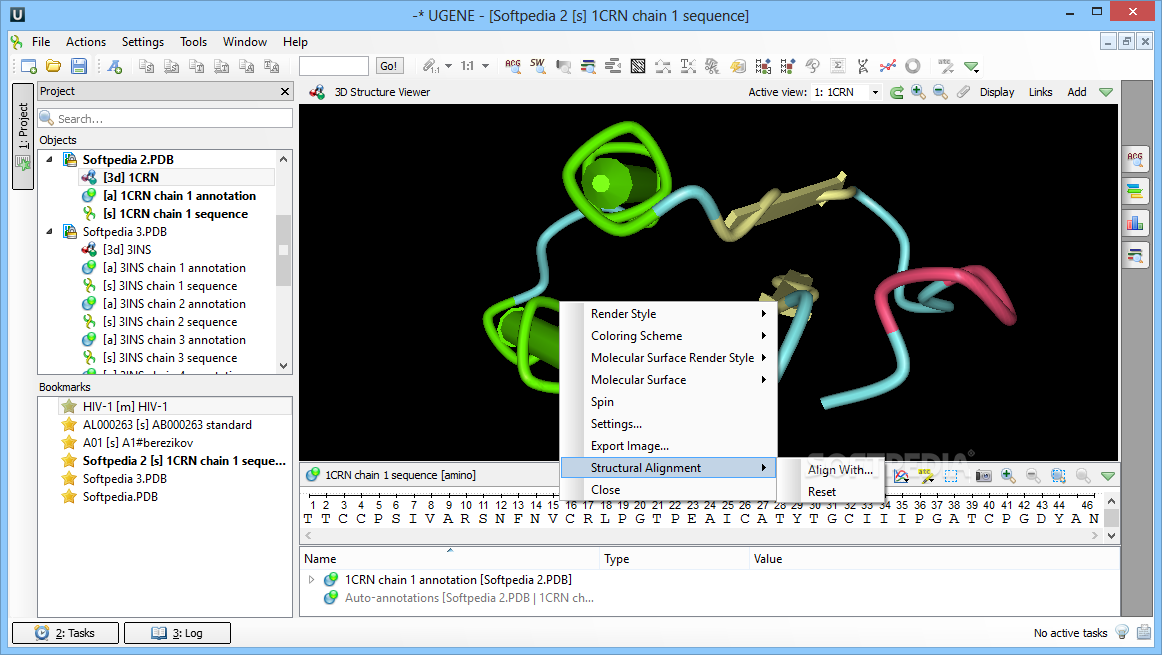Click Settings... in the context menu

pyautogui.click(x=668, y=424)
